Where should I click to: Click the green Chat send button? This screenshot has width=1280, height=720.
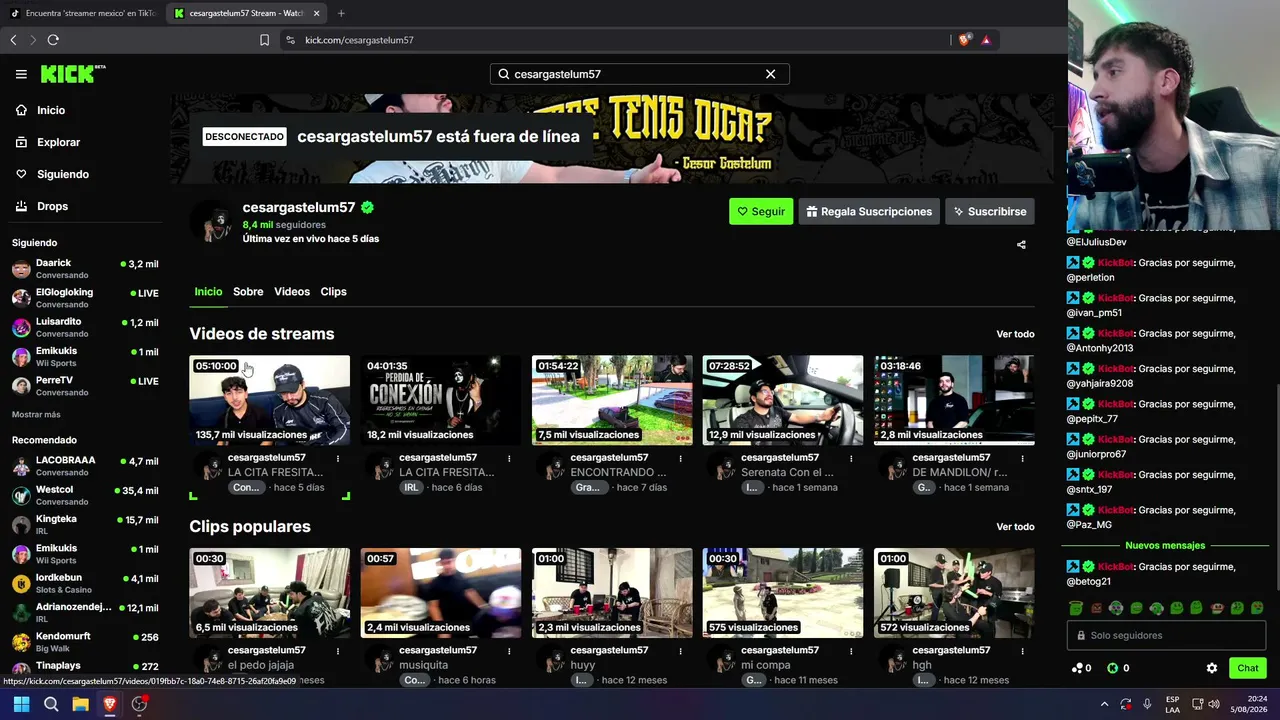[1248, 668]
